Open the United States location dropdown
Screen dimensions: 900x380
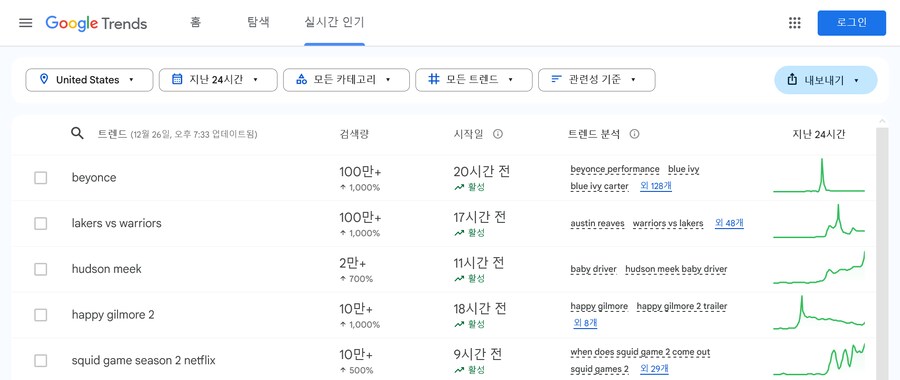89,80
